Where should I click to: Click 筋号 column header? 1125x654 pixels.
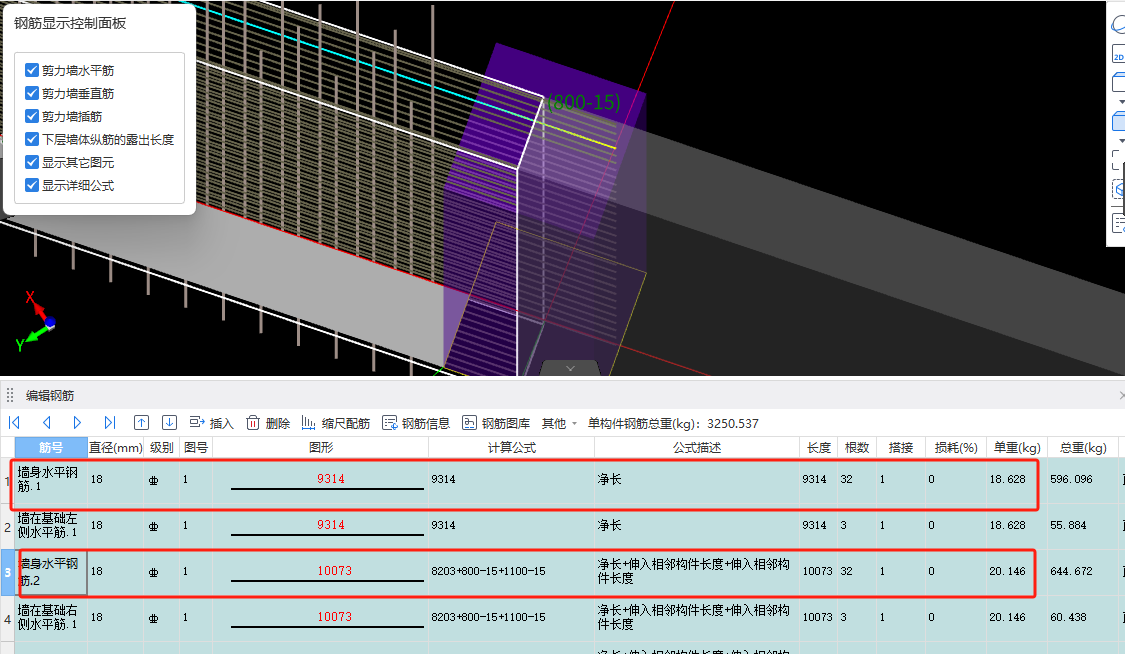[x=51, y=447]
